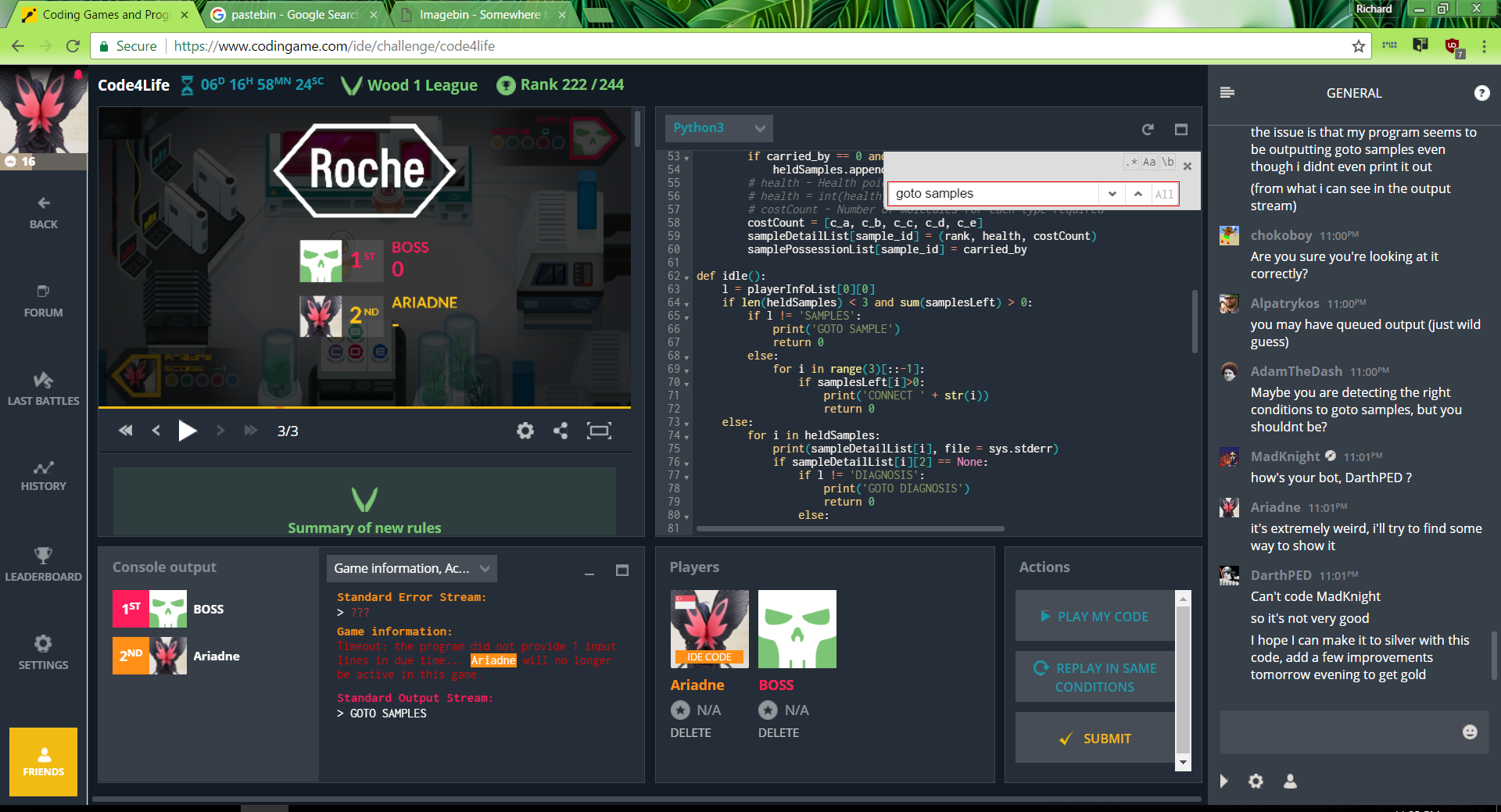Screen dimensions: 1501x812
Task: Collapse the chat panel arrow icon
Action: [1224, 781]
